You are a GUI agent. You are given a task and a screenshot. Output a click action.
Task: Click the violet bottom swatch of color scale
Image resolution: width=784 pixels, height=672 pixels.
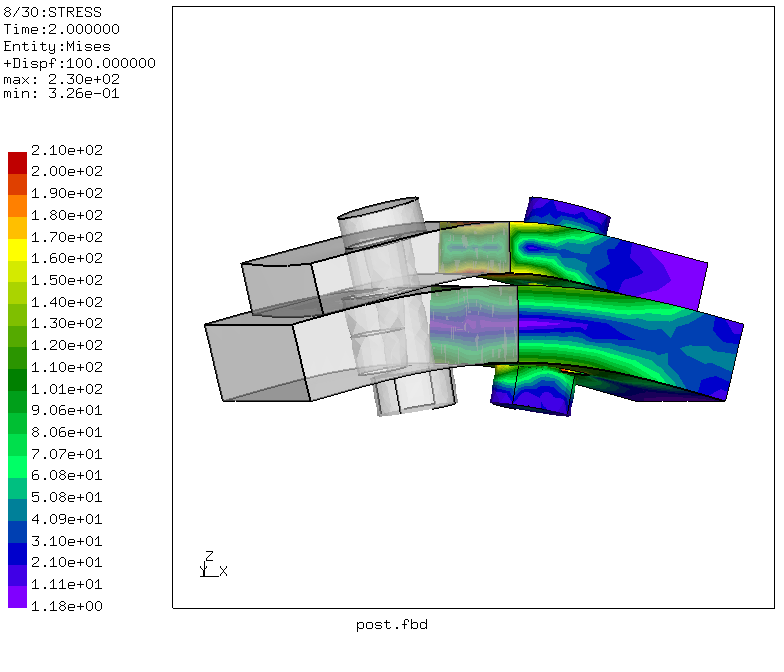pyautogui.click(x=18, y=596)
